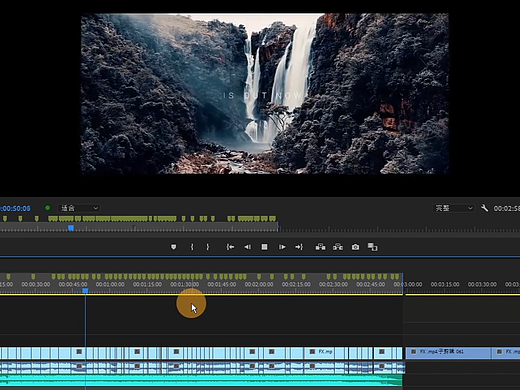Click the Lift button
The image size is (520, 390).
320,247
